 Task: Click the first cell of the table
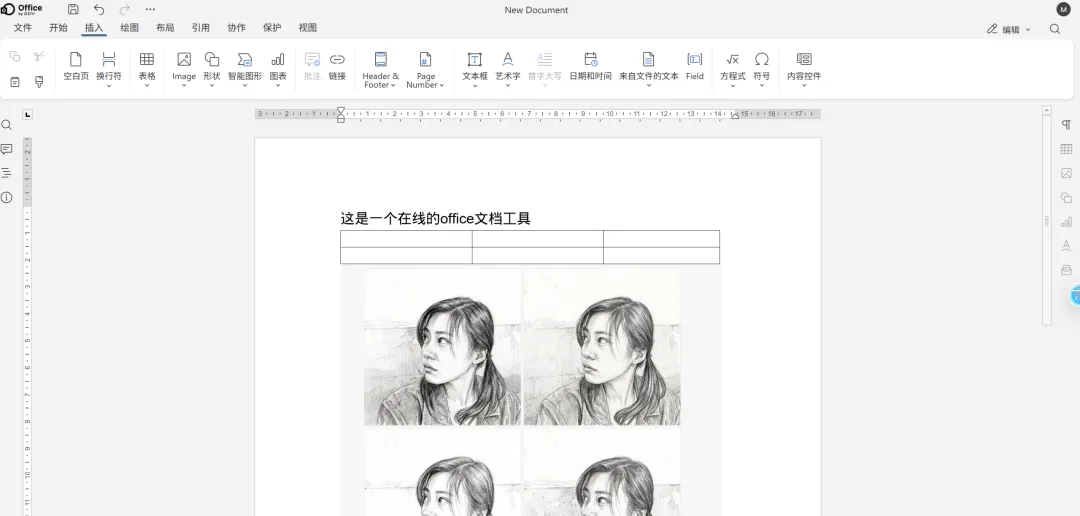[x=406, y=238]
